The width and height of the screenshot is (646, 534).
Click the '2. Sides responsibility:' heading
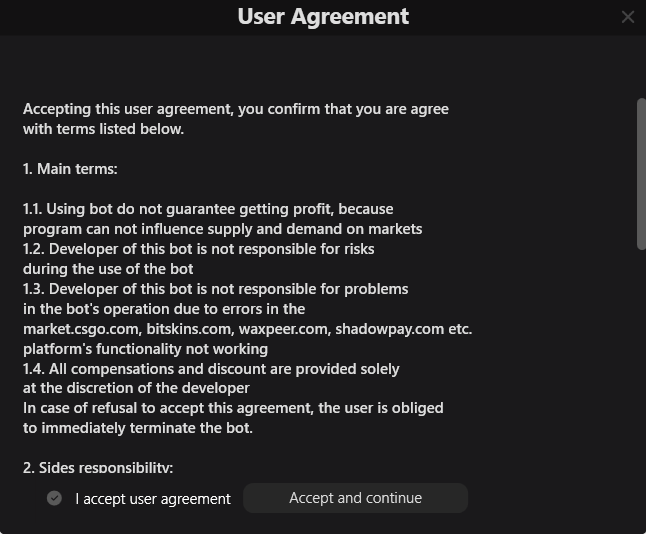[98, 467]
